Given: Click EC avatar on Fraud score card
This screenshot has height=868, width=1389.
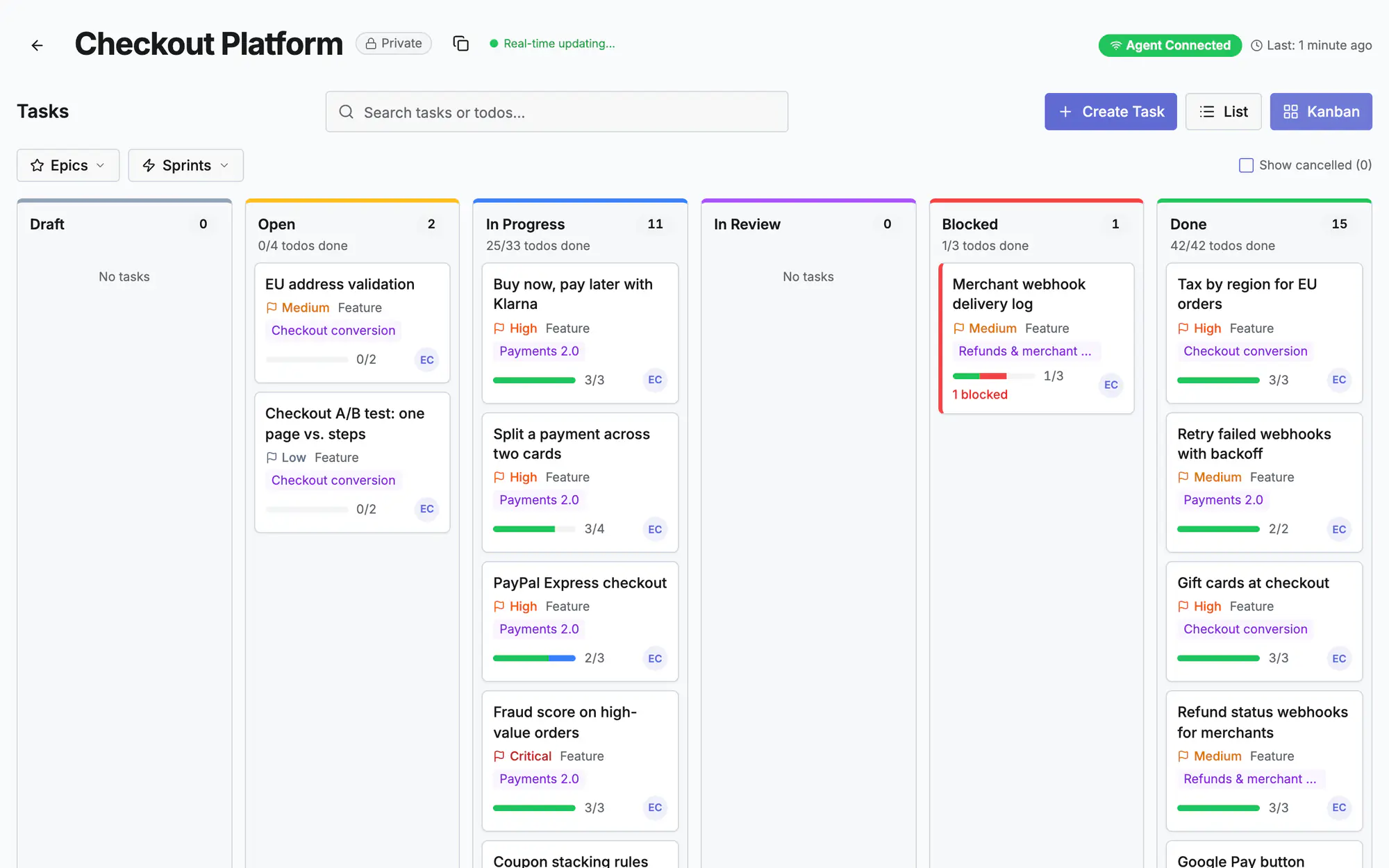Looking at the screenshot, I should coord(655,808).
